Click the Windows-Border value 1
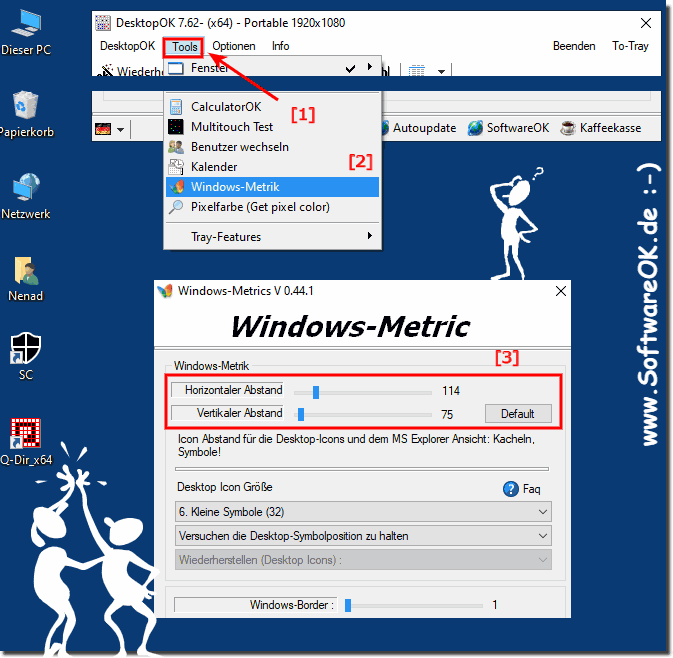The image size is (673, 658). [495, 605]
